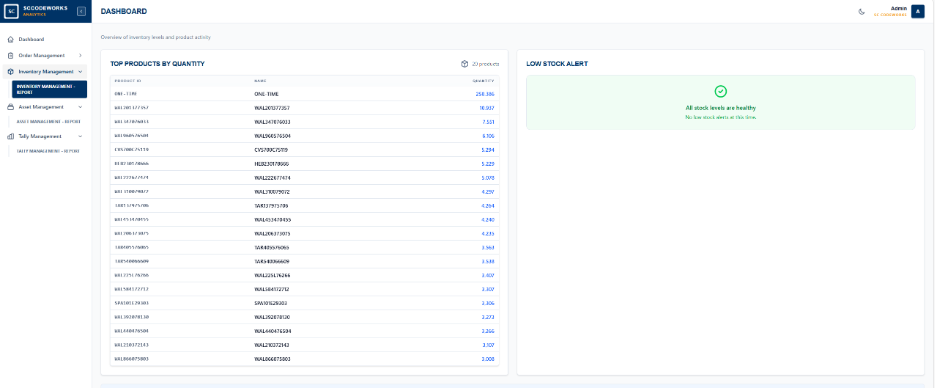Click the cube icon beside products count
Viewport: 936px width, 388px height.
pos(464,63)
